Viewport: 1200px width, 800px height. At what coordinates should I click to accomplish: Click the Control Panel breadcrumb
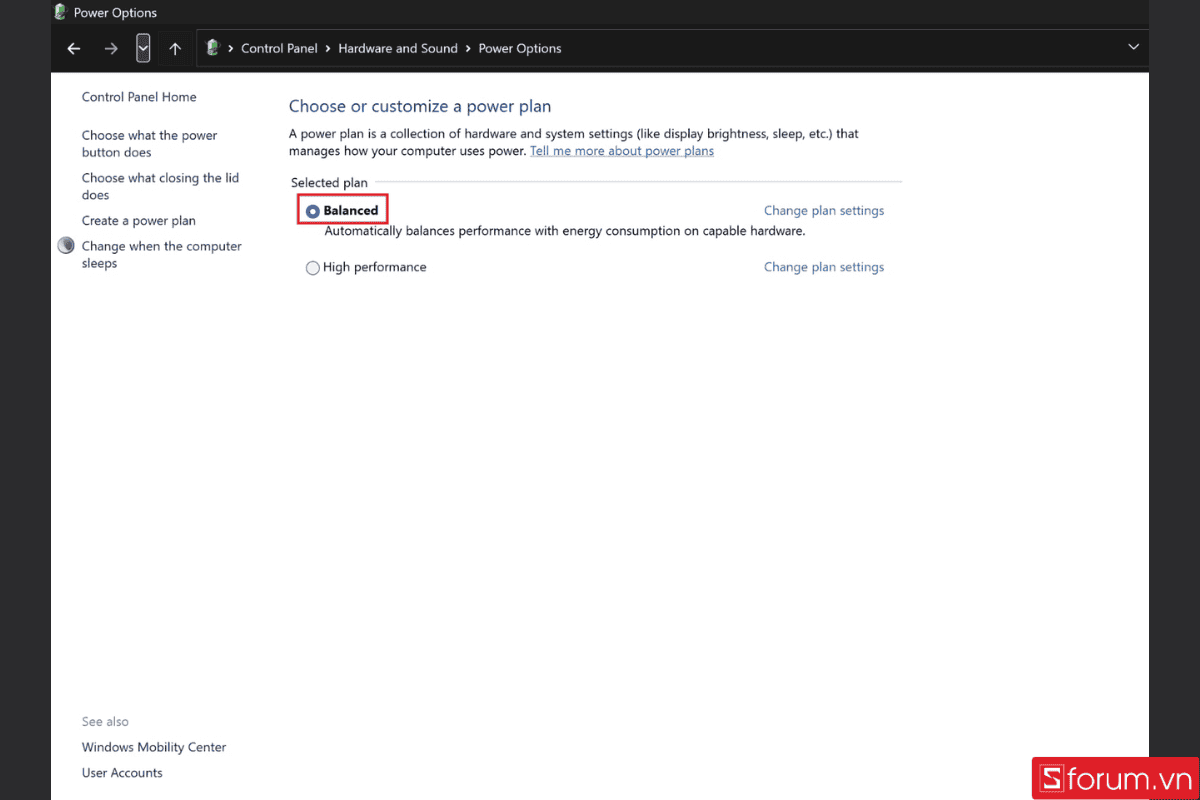279,48
